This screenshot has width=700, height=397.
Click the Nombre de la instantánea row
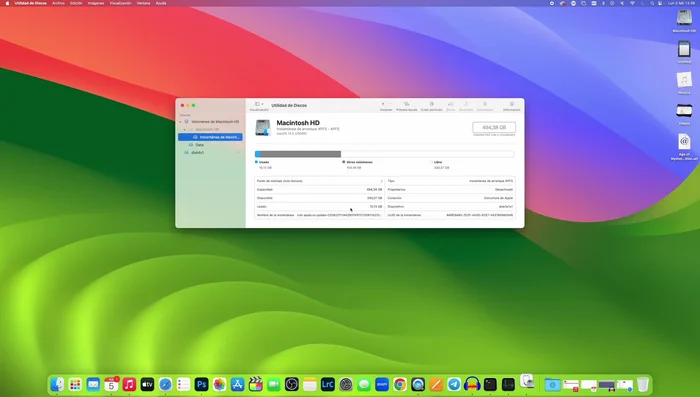pos(319,215)
